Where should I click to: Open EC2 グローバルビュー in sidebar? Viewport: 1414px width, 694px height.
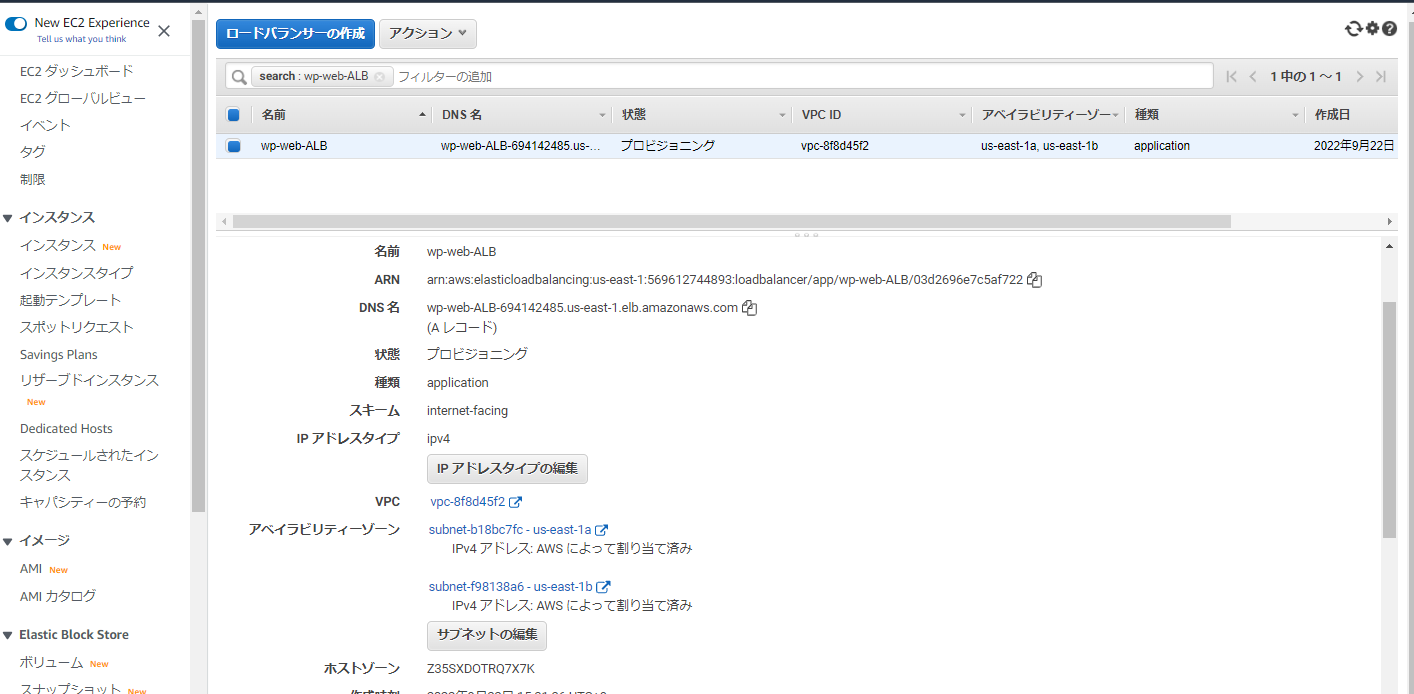pos(83,98)
